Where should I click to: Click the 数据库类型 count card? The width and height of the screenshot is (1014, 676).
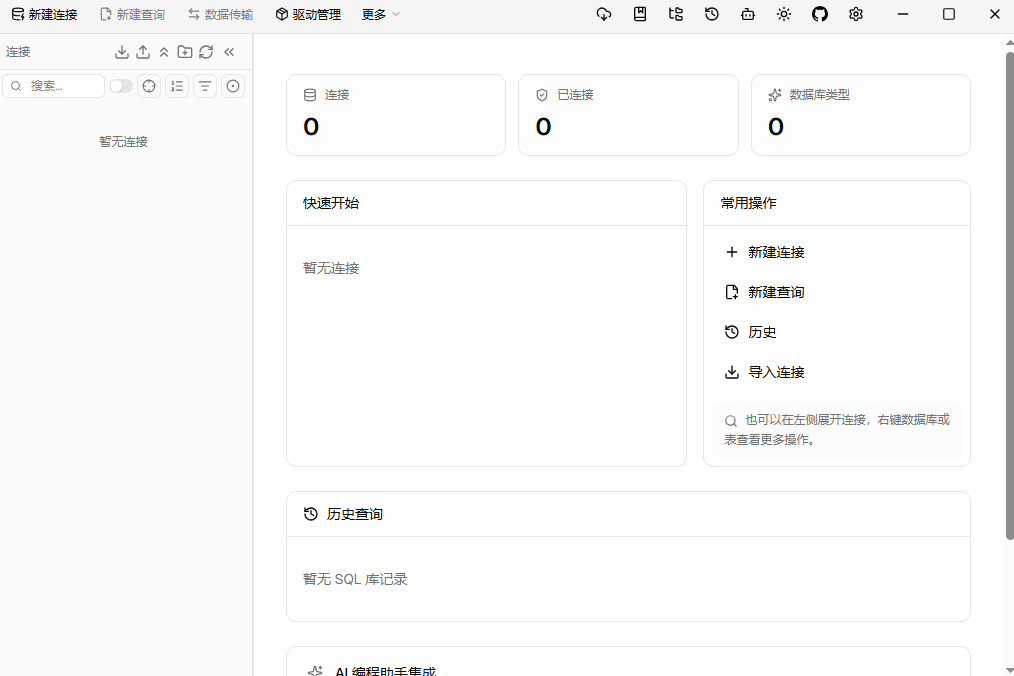click(x=861, y=115)
